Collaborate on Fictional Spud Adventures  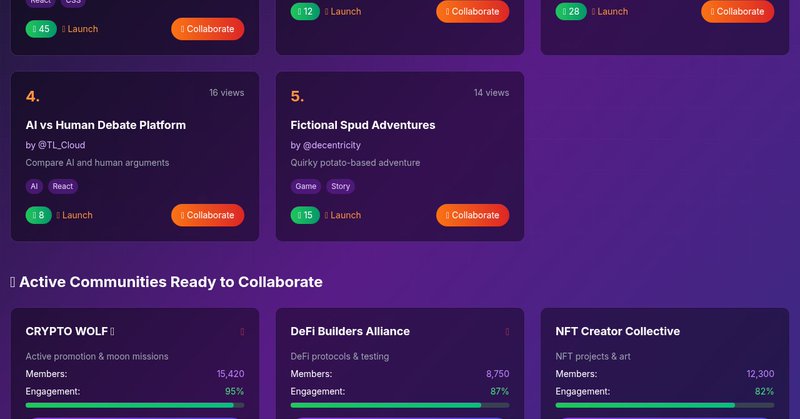472,215
